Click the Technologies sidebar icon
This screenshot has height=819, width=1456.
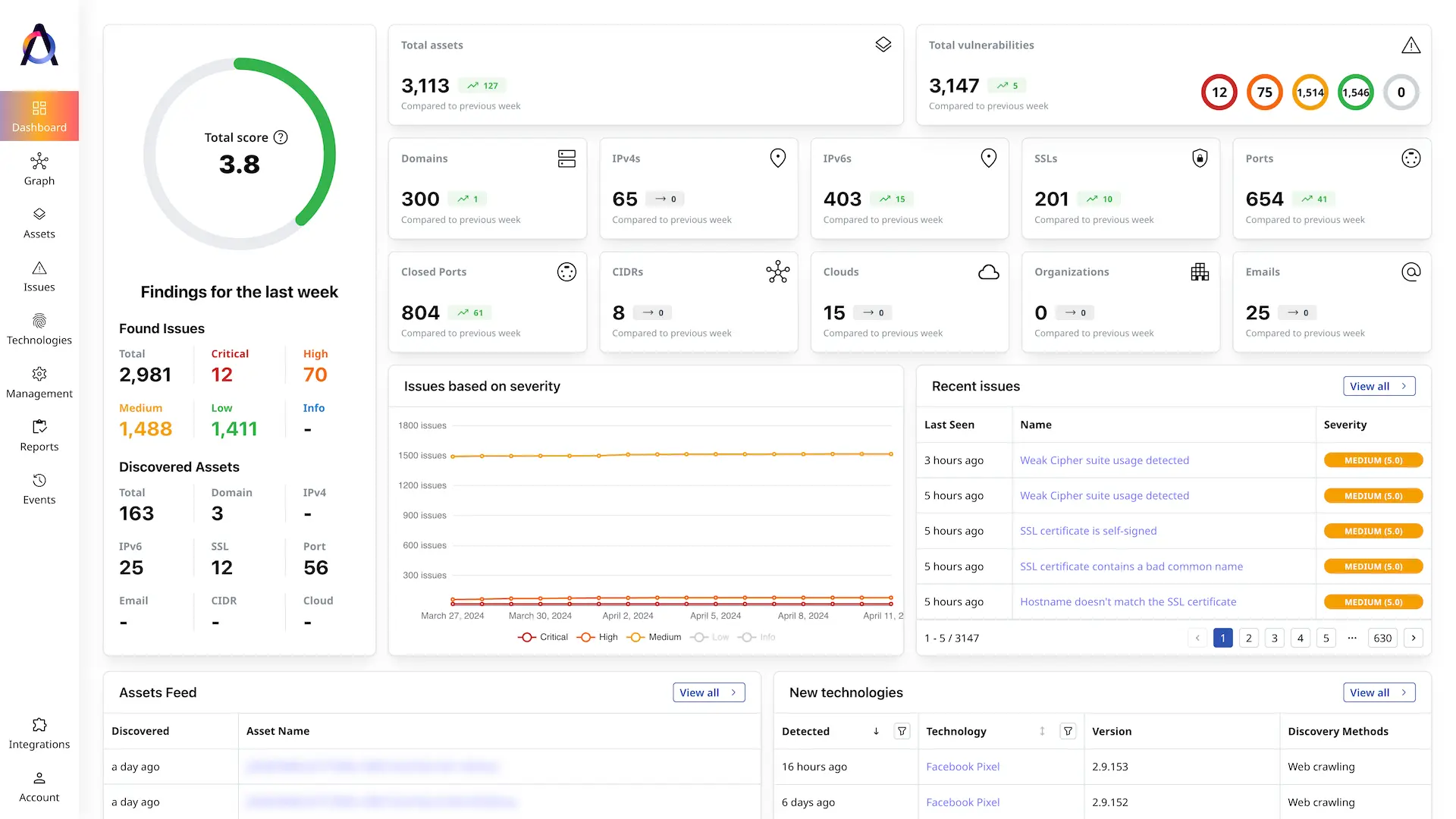[39, 327]
